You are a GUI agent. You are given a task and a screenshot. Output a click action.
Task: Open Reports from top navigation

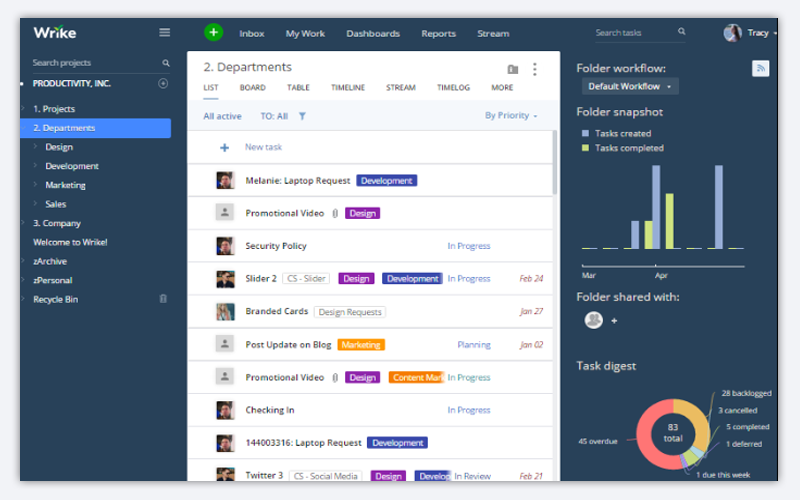(x=438, y=34)
